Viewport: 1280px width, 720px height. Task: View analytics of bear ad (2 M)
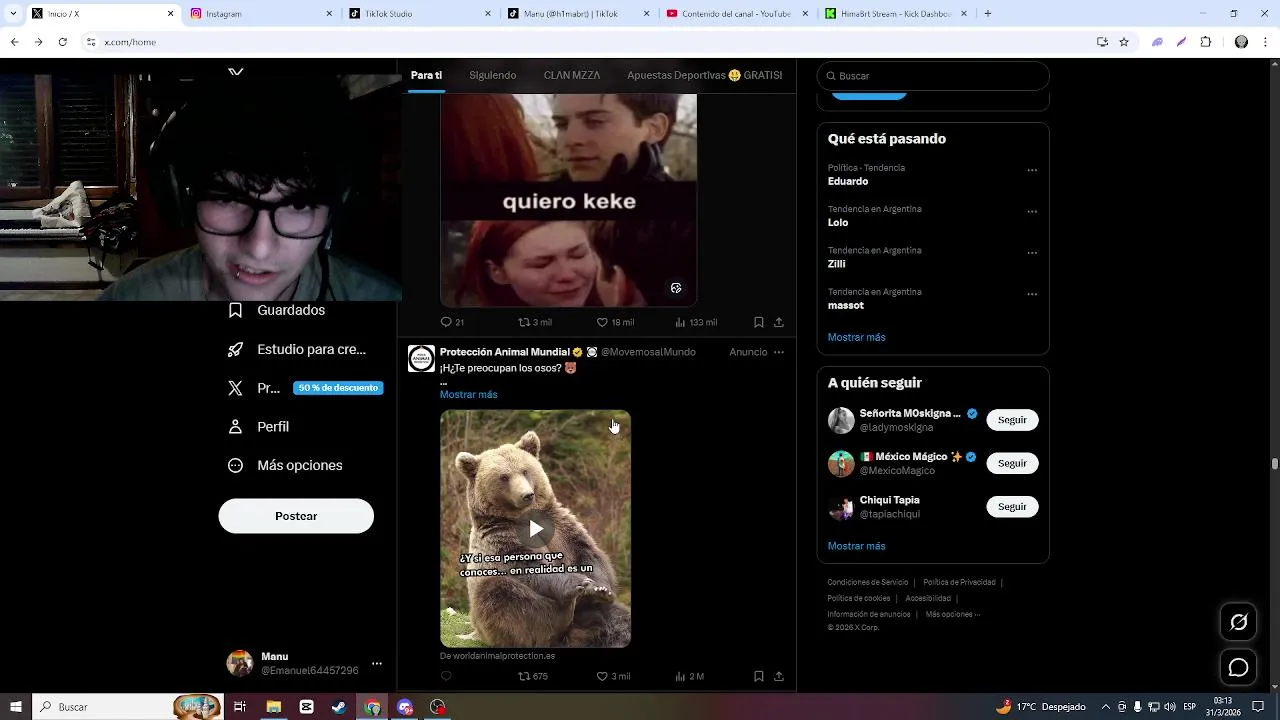coord(681,676)
